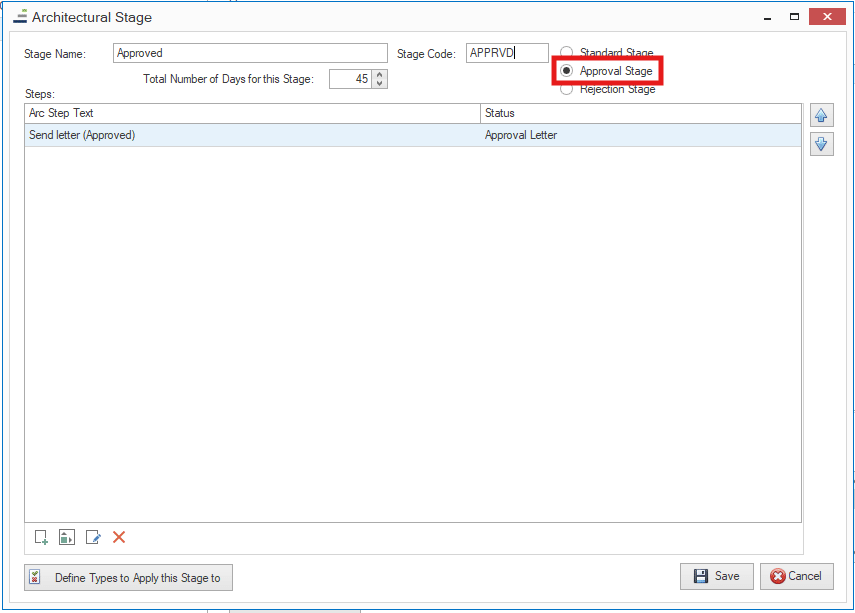Viewport: 855px width, 613px height.
Task: Increase total number of days for stage
Action: (x=380, y=75)
